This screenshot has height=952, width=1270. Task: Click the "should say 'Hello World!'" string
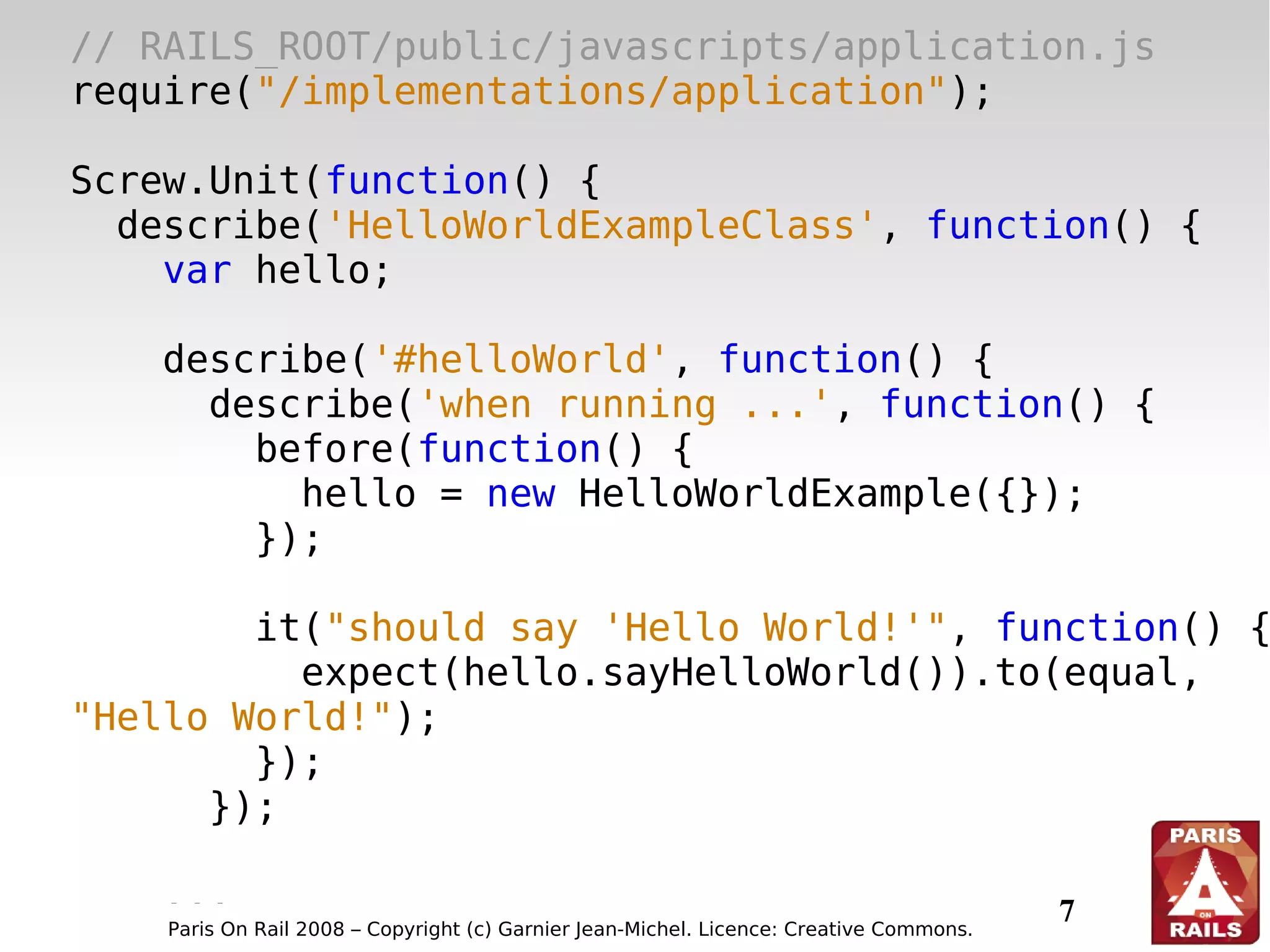click(636, 628)
